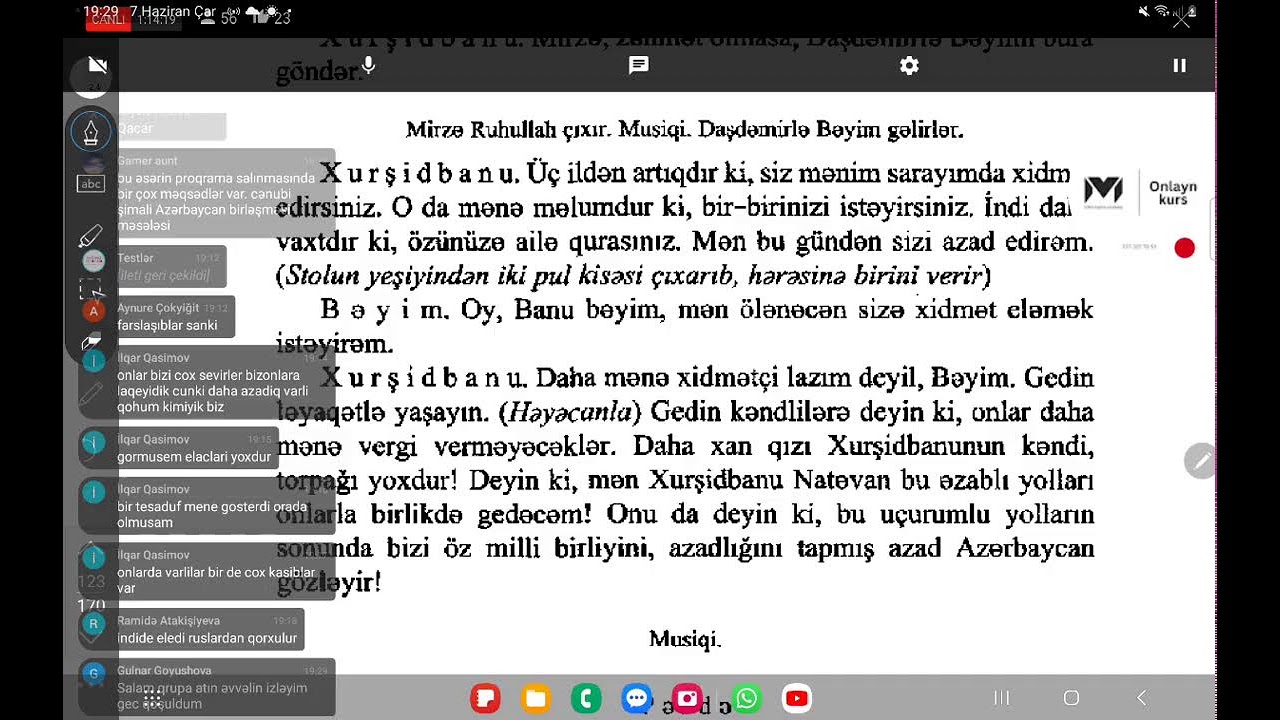This screenshot has width=1280, height=720.
Task: Select the fountain pen tool
Action: tap(91, 132)
